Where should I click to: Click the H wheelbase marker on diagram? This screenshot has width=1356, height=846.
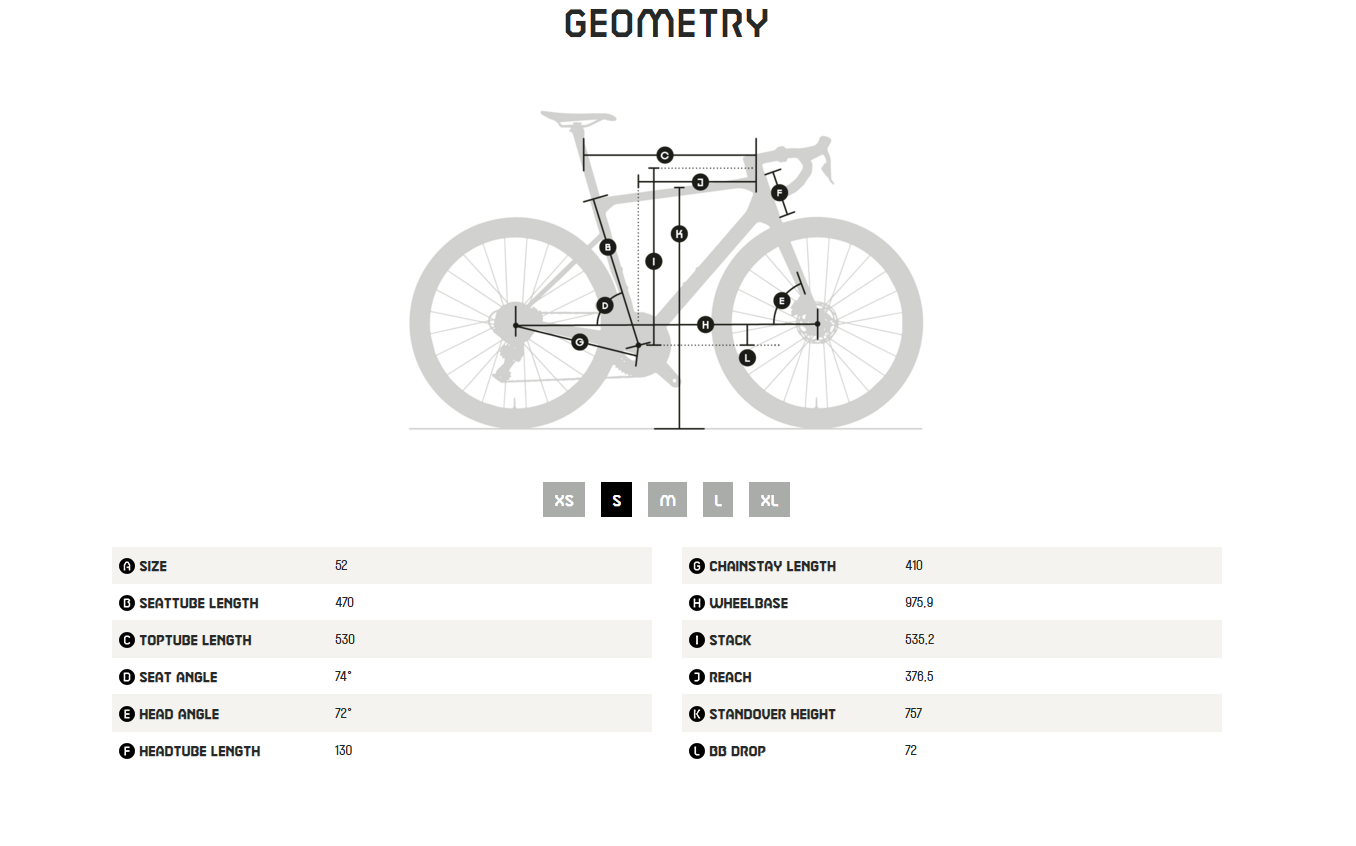pos(706,325)
